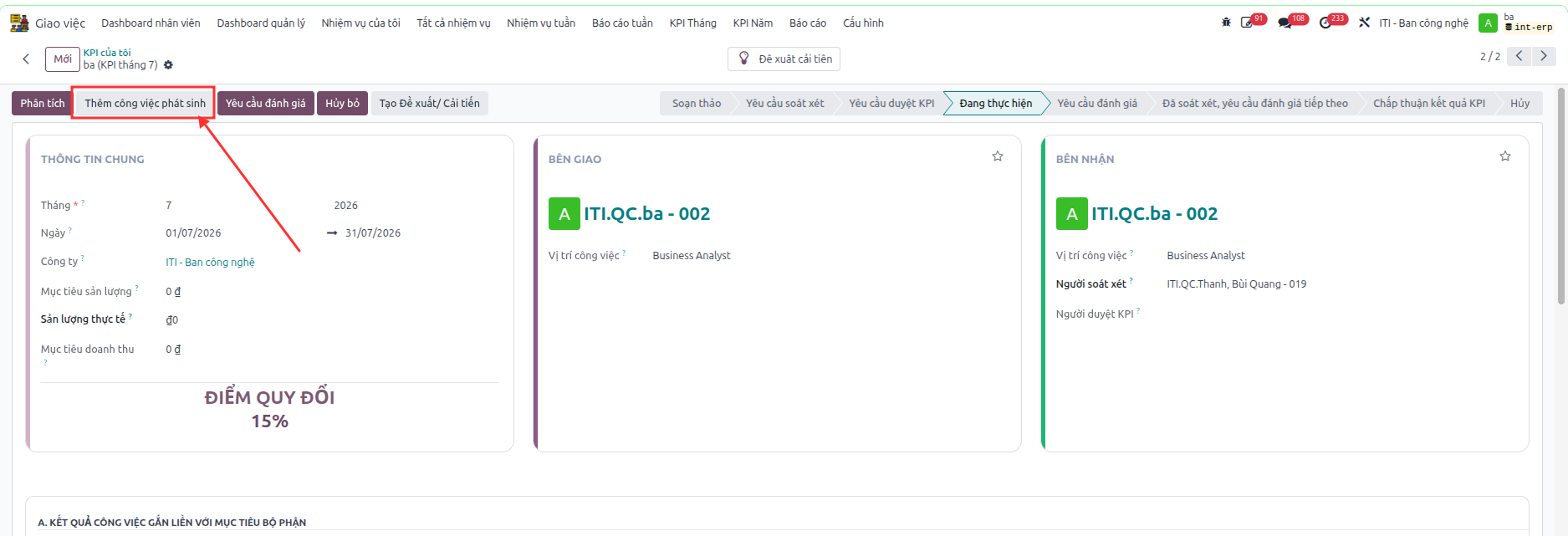Go to the previous record with the left chevron
Image resolution: width=1568 pixels, height=536 pixels.
click(1519, 56)
